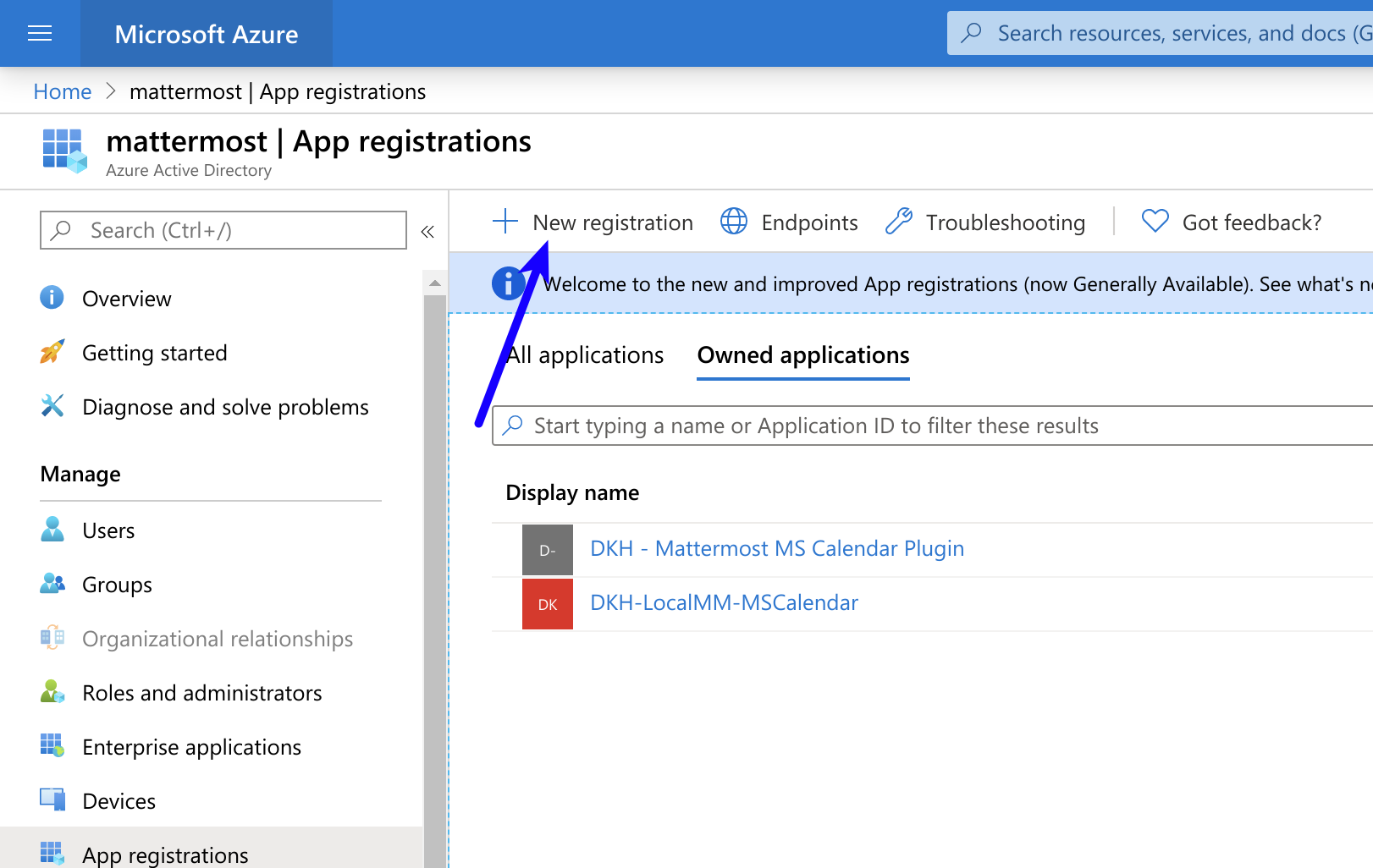The width and height of the screenshot is (1373, 868).
Task: Select Enterprise applications in sidebar
Action: [190, 747]
